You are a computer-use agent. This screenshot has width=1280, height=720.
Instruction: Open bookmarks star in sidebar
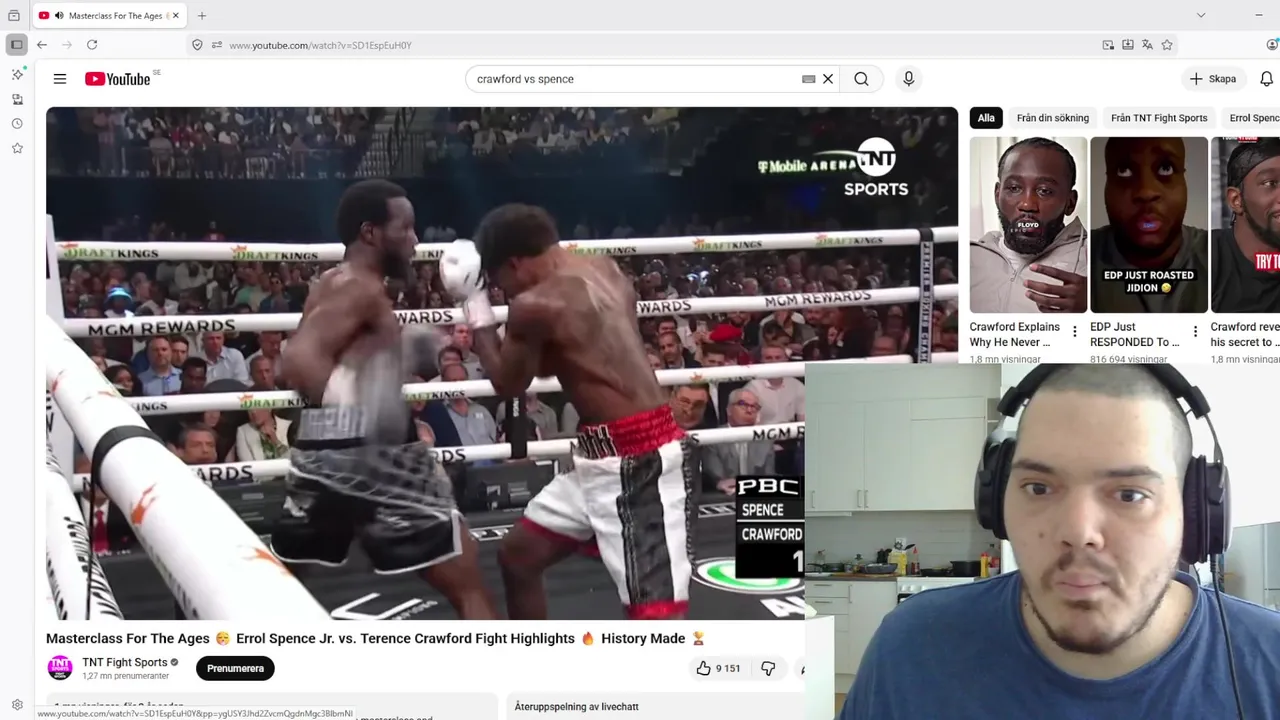point(17,148)
